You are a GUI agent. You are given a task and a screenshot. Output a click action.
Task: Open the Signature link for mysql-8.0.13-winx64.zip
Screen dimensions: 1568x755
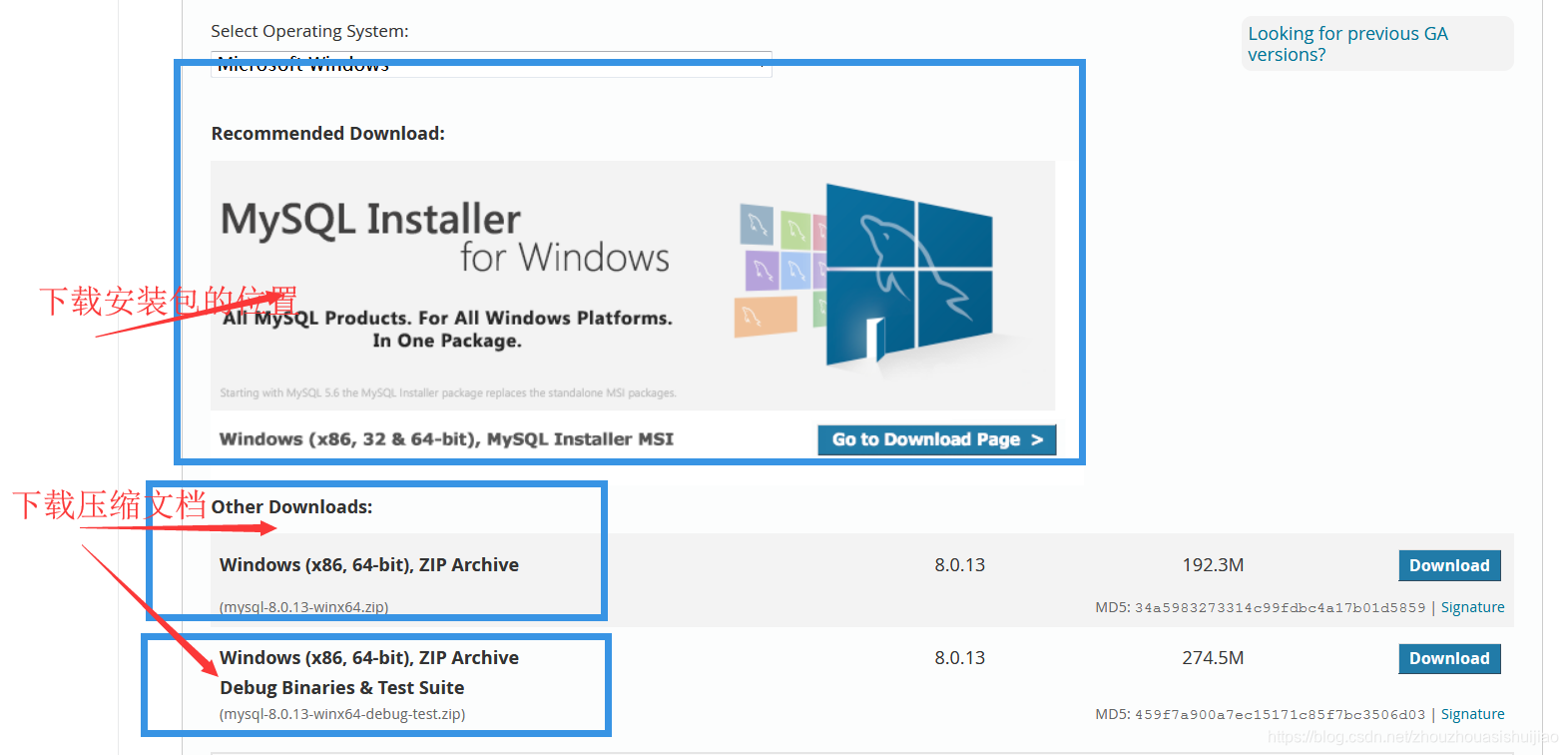click(x=1472, y=607)
